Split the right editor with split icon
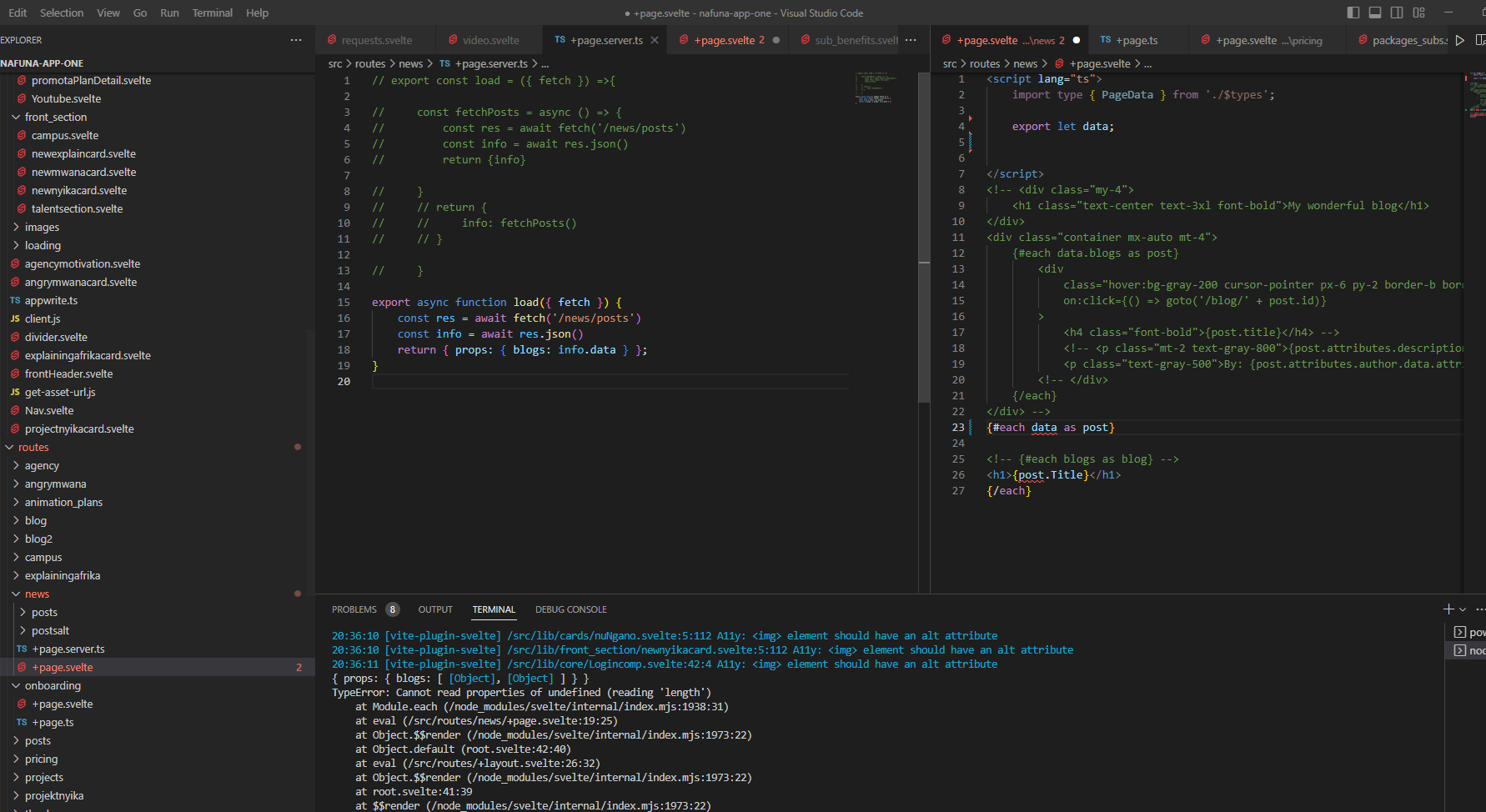The image size is (1486, 812). pyautogui.click(x=1480, y=40)
